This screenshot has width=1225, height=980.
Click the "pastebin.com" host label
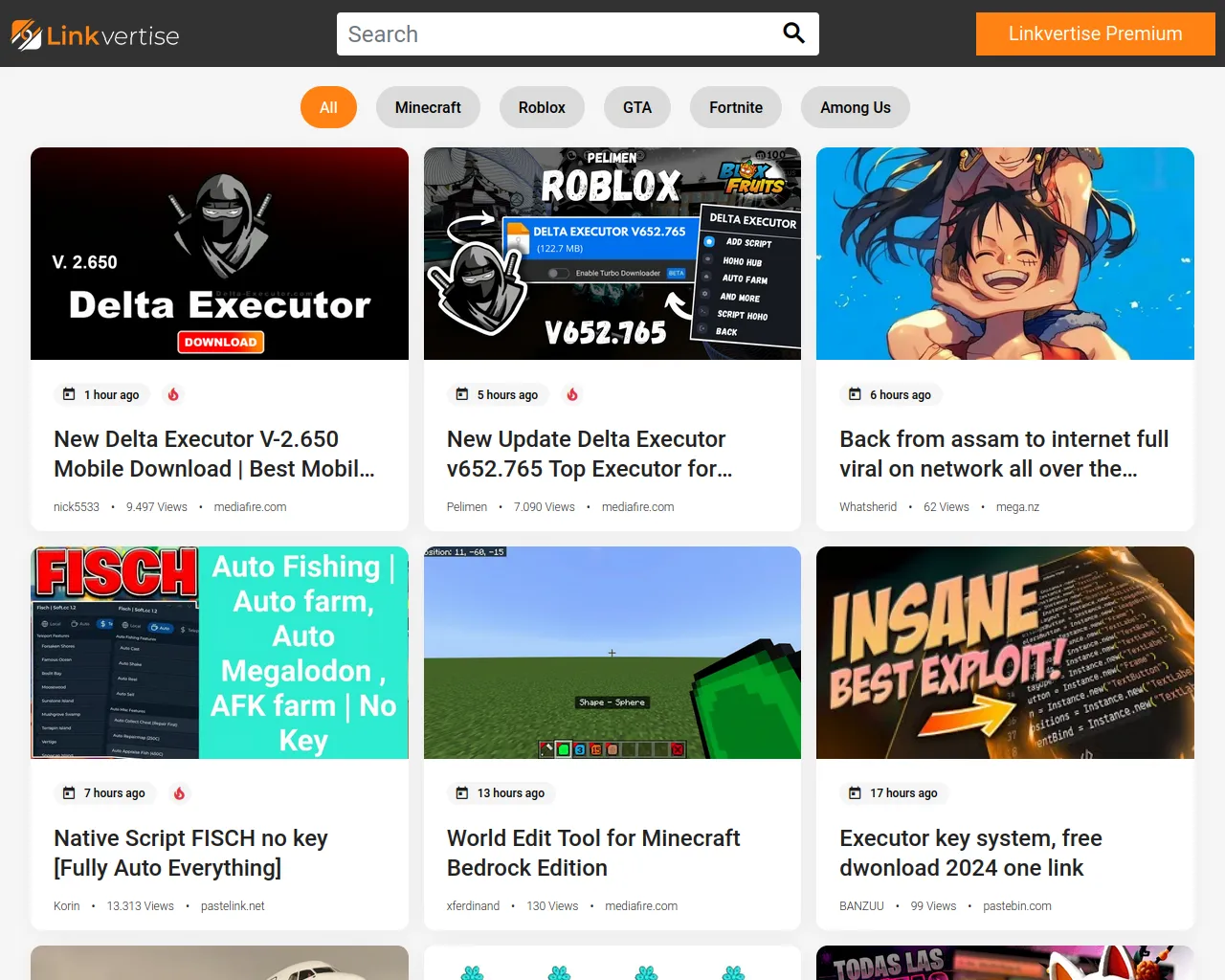click(1017, 906)
